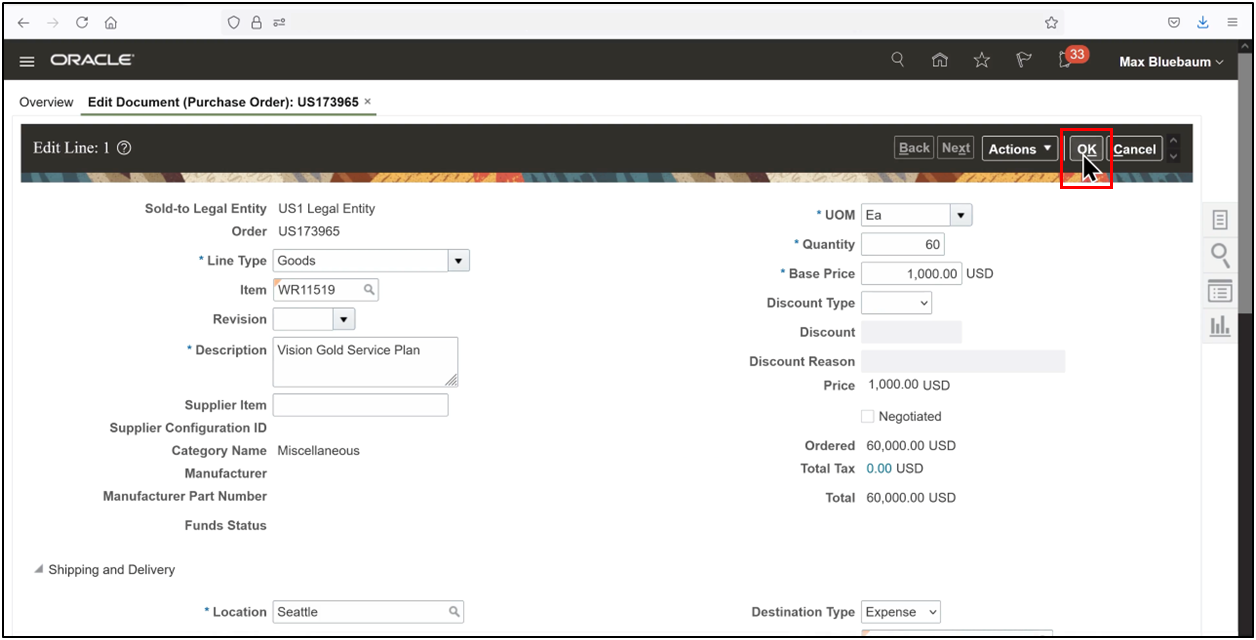Screen dimensions: 1256x640
Task: Click the up stepper arrow beside Cancel
Action: point(1172,141)
